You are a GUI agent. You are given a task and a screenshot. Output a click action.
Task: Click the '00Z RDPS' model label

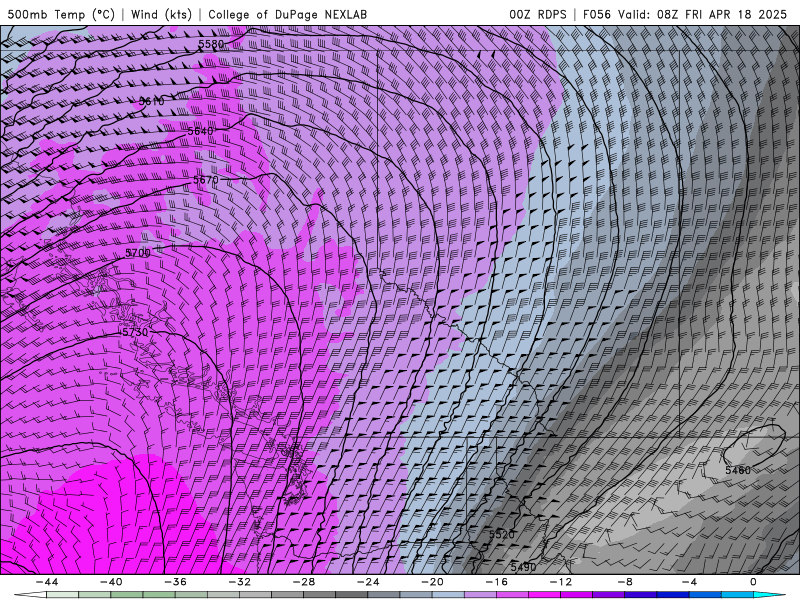tap(538, 14)
